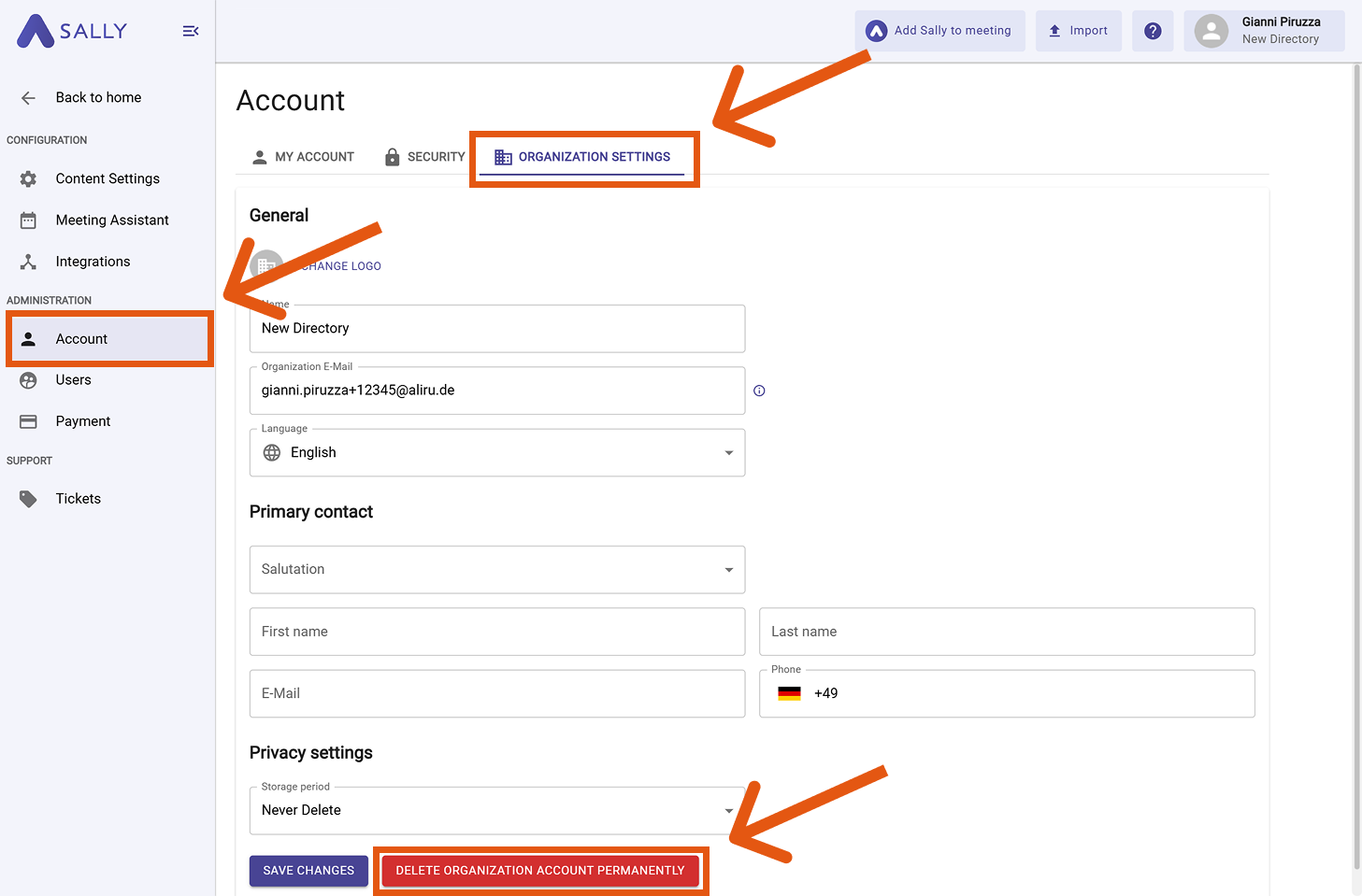
Task: Click the info icon beside Organization E-Mail
Action: (x=759, y=391)
